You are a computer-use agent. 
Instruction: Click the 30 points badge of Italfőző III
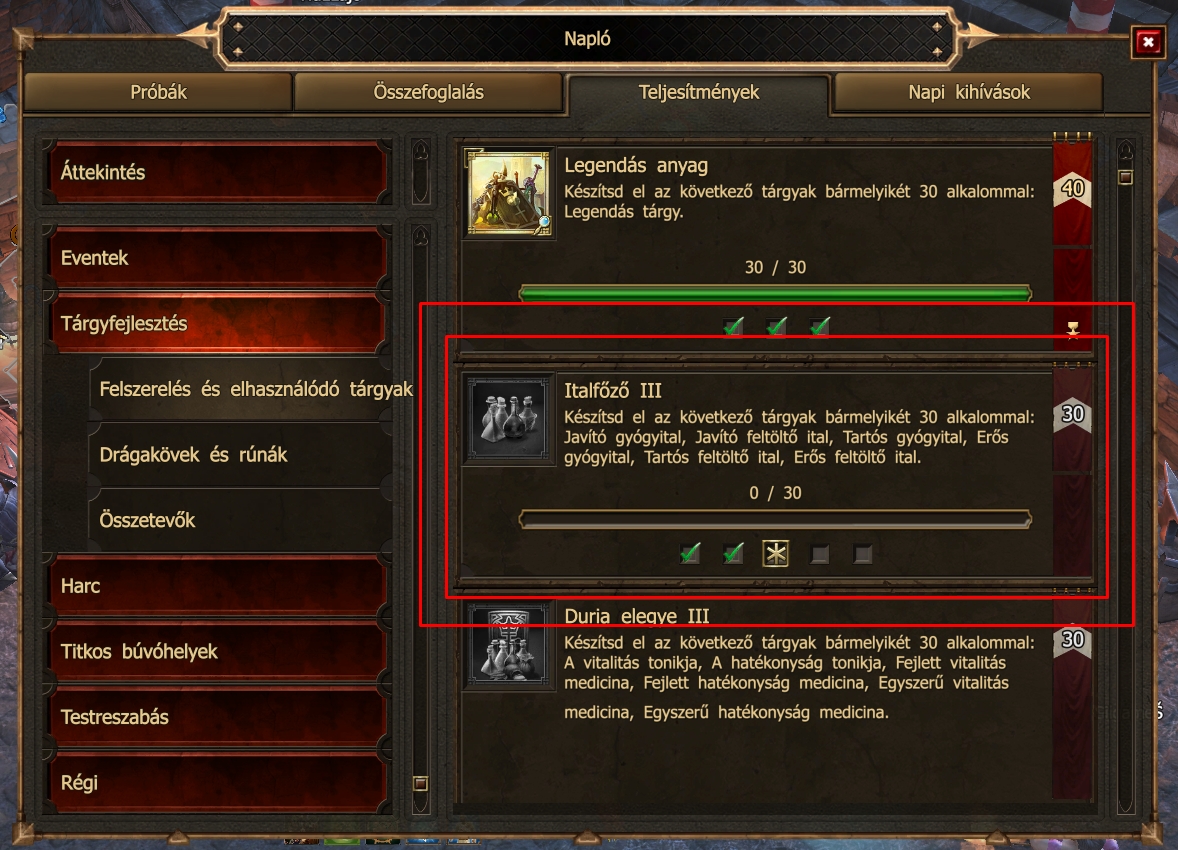[1072, 413]
